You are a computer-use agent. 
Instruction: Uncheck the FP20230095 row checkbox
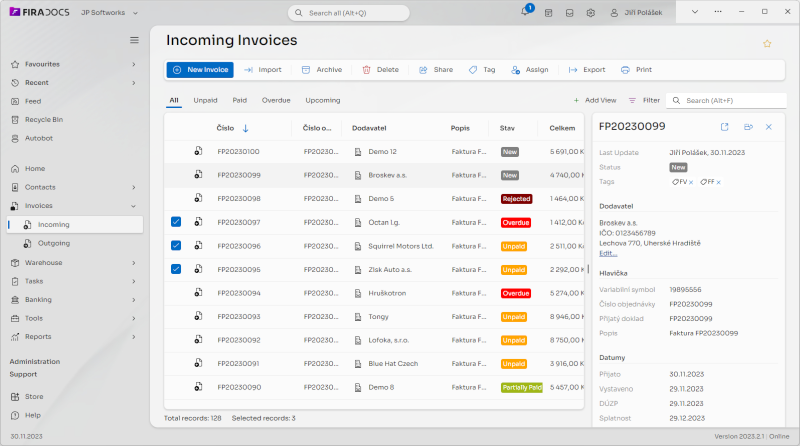coord(176,269)
